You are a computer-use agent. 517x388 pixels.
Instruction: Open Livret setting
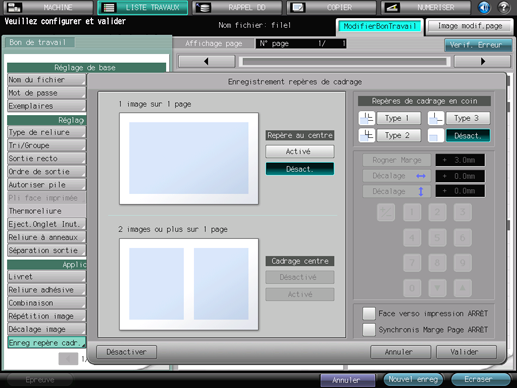[47, 277]
